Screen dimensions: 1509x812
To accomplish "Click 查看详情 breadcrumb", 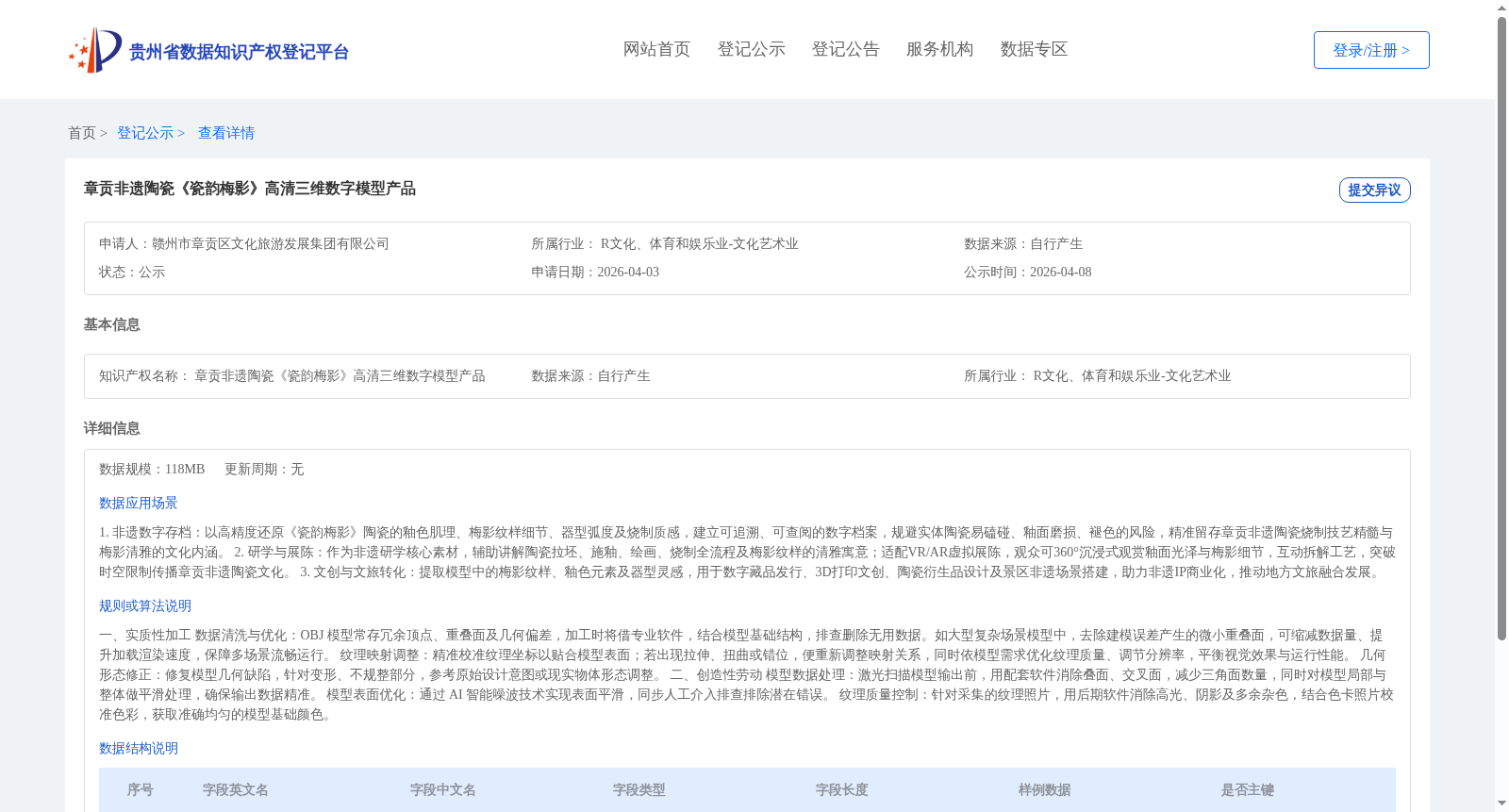I will coord(226,133).
